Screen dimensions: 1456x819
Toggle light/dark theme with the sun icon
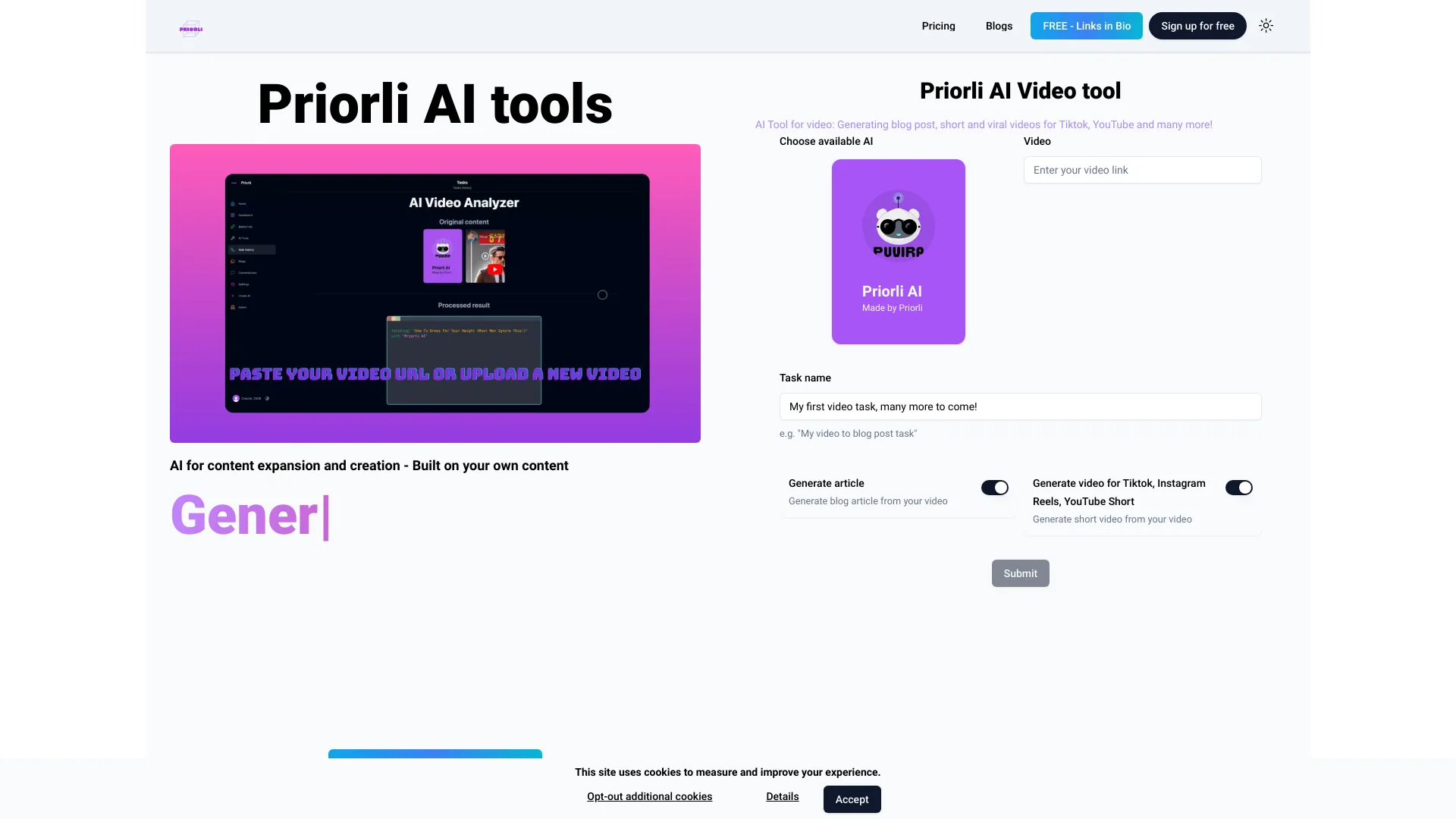tap(1265, 25)
